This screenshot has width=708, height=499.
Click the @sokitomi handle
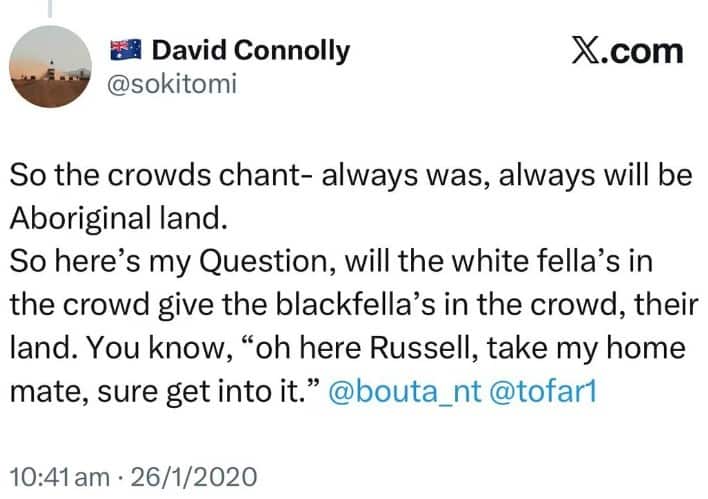pyautogui.click(x=172, y=85)
